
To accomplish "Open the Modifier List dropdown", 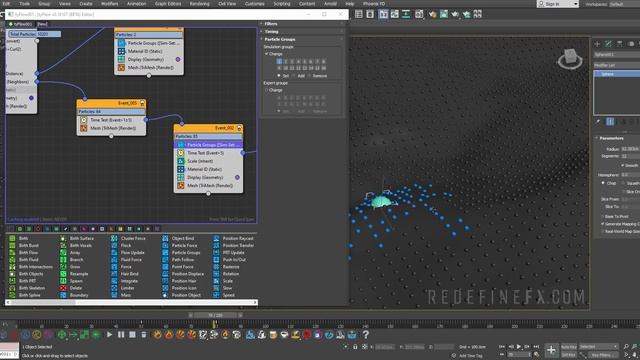I will tap(617, 65).
